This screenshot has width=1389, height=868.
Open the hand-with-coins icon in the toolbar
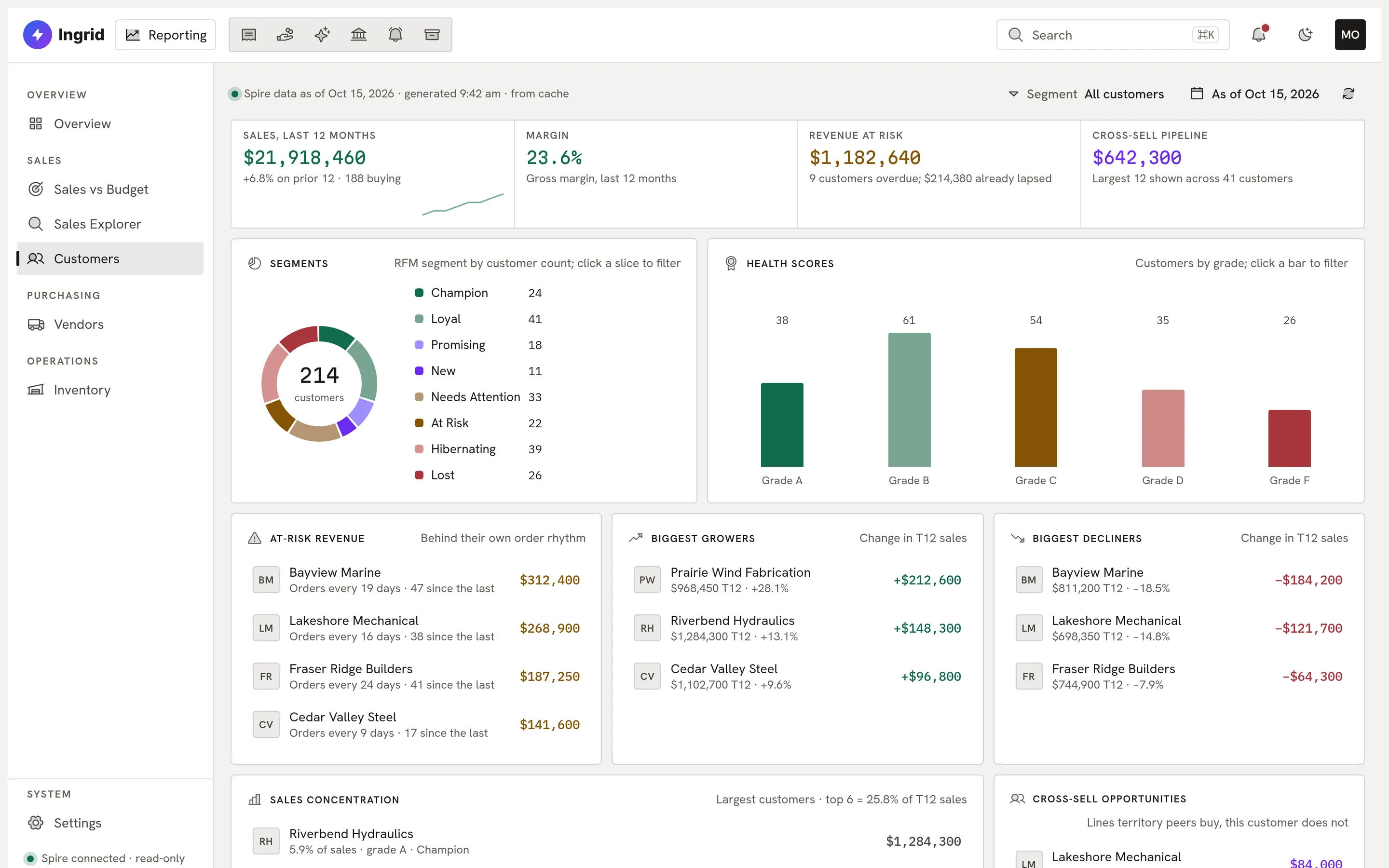(x=285, y=35)
